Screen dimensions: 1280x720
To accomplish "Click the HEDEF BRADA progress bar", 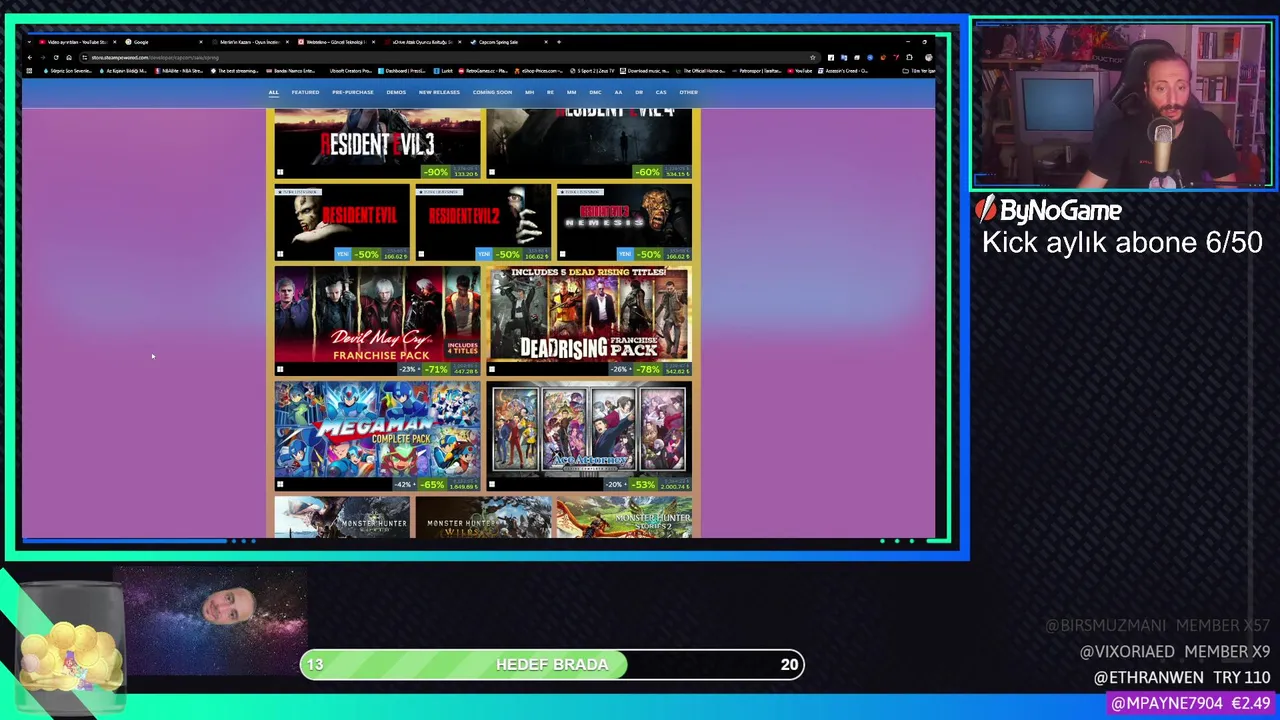I will pos(552,664).
